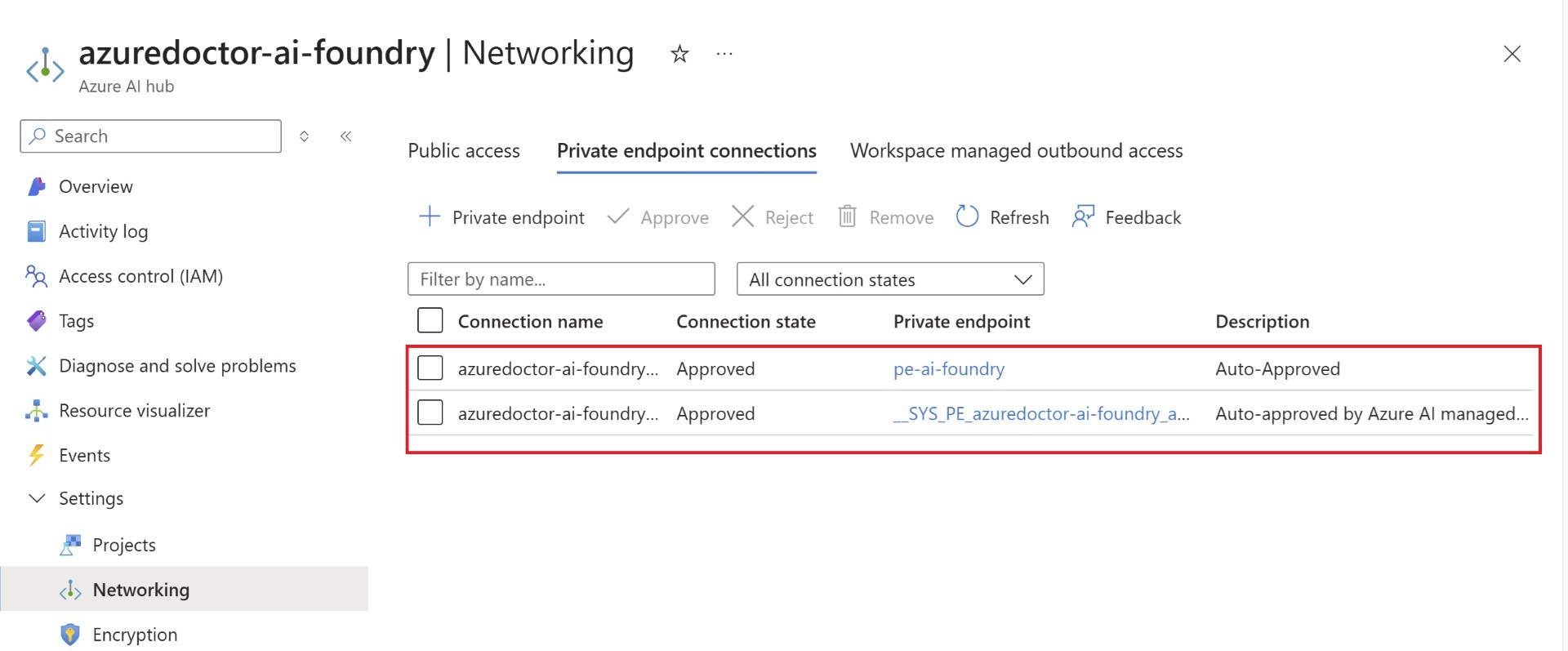
Task: Open Overview in the sidebar
Action: click(96, 186)
